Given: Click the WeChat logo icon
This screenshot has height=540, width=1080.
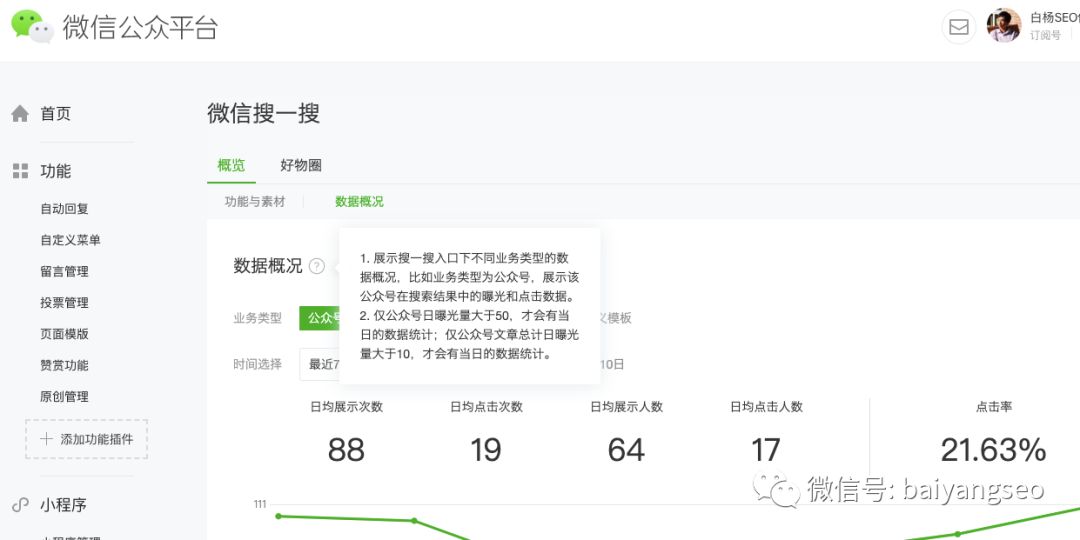Looking at the screenshot, I should tap(32, 27).
